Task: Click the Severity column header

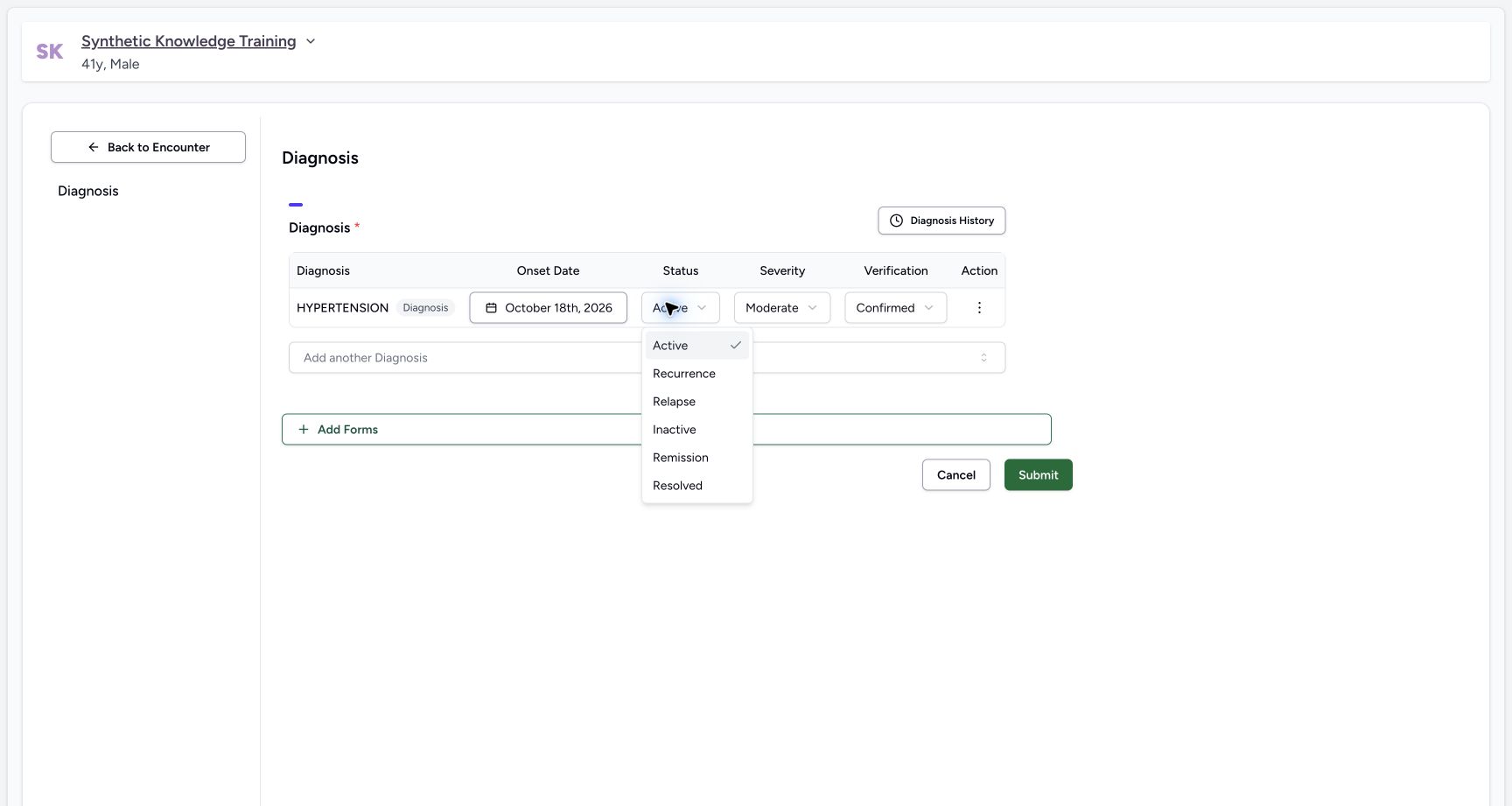Action: click(x=782, y=271)
